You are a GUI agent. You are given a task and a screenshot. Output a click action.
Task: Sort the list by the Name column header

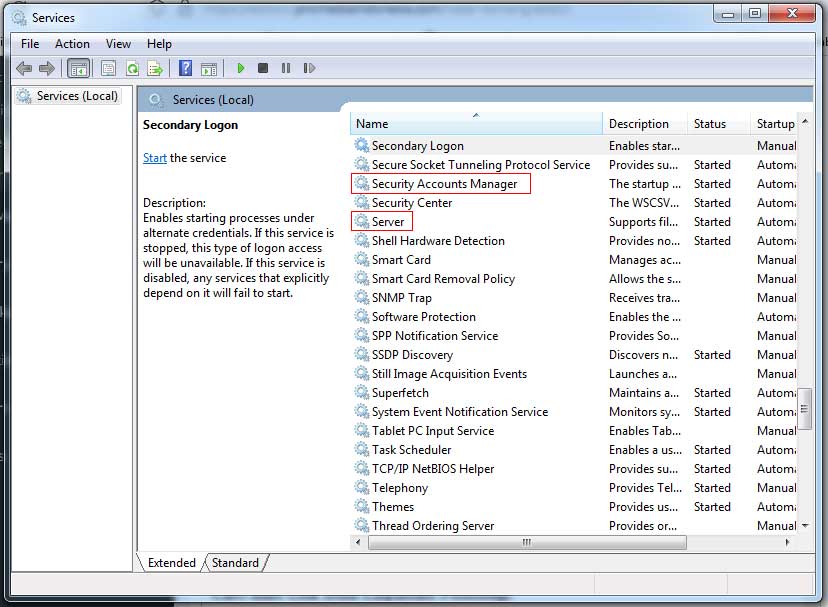coord(475,124)
